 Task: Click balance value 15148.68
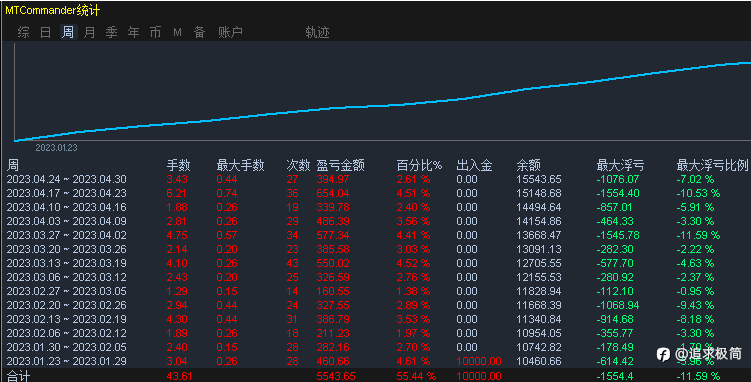tap(539, 193)
